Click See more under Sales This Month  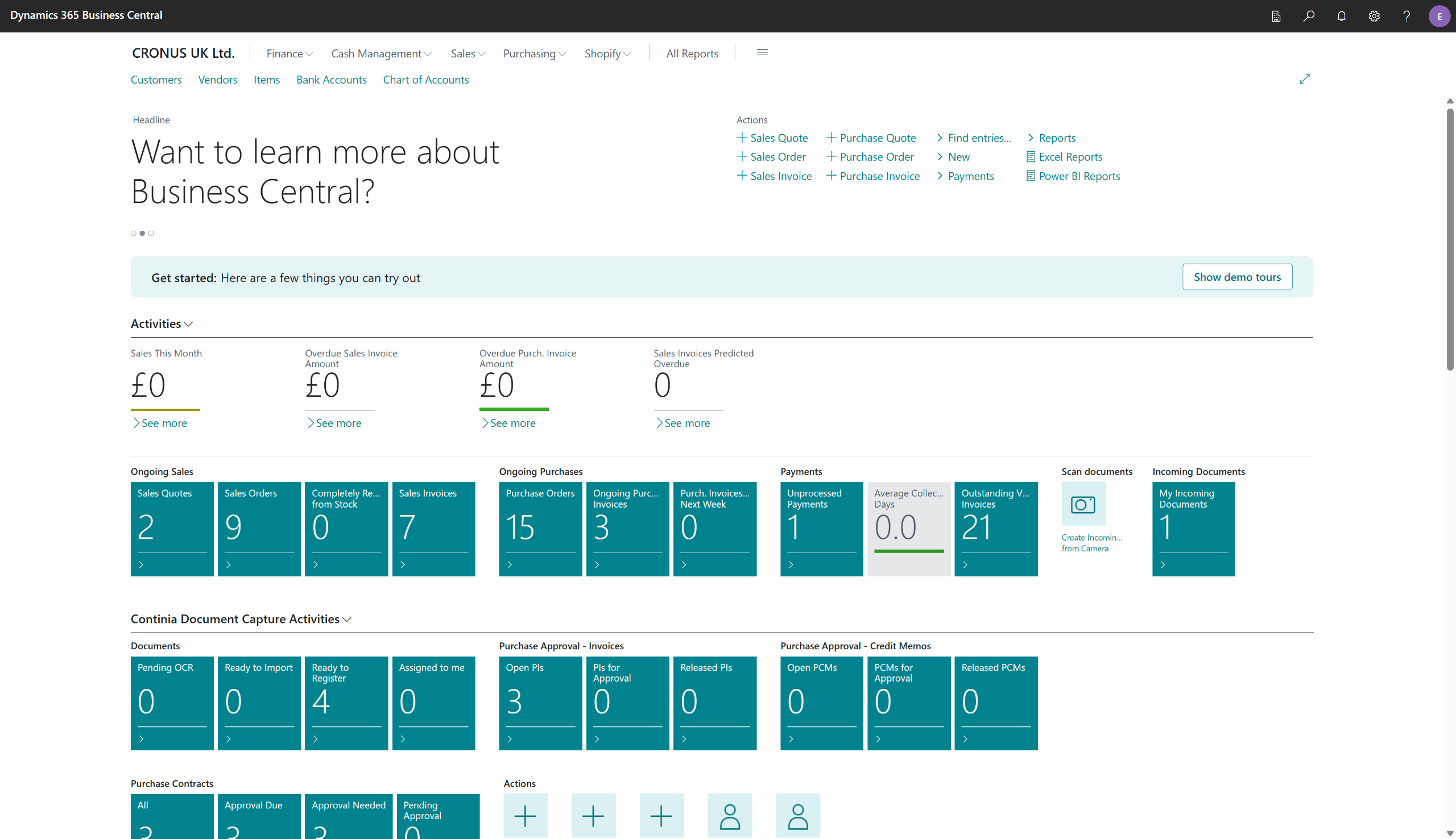(x=160, y=423)
